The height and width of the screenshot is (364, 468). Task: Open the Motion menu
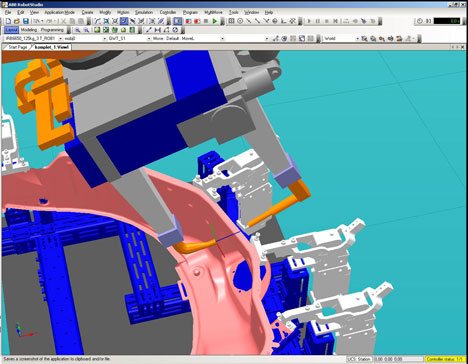point(123,12)
